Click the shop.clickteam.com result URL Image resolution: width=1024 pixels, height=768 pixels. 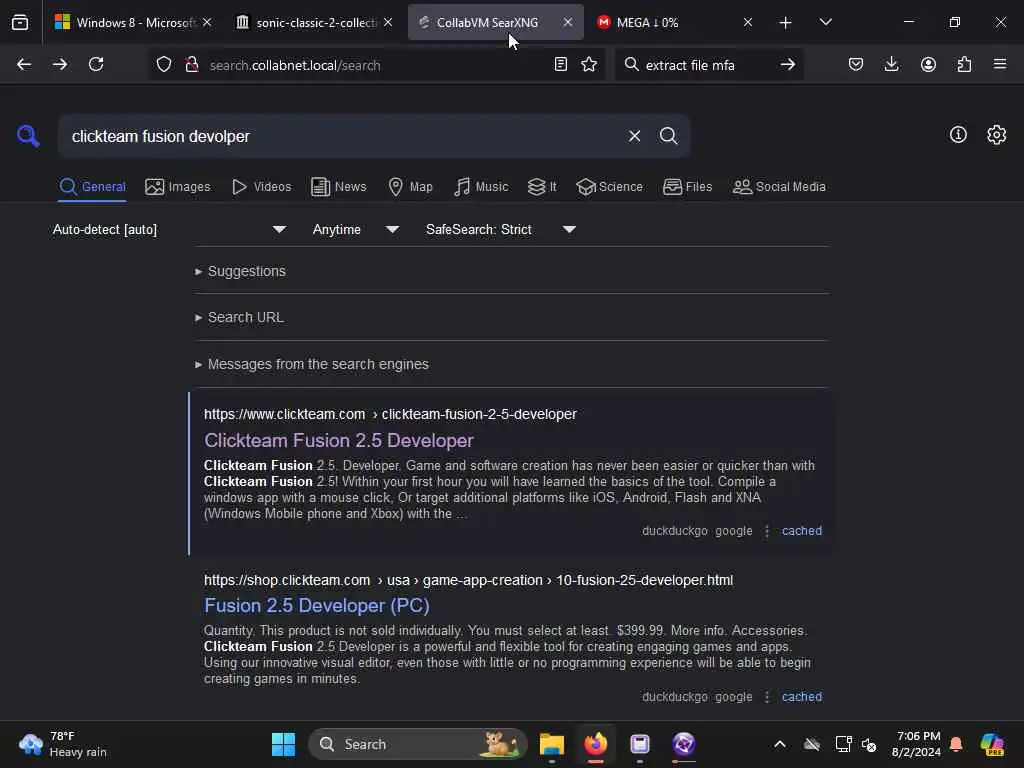point(468,580)
